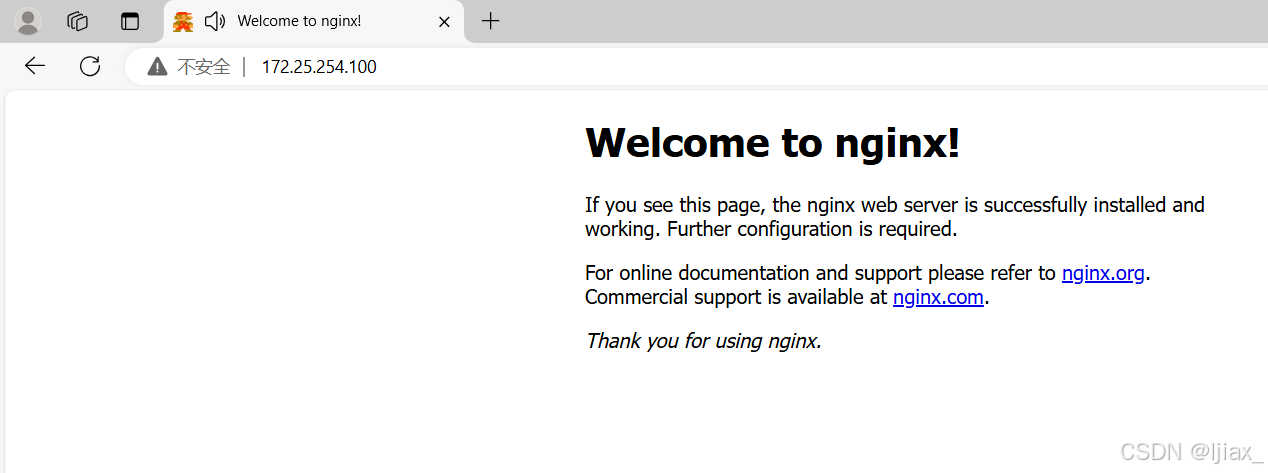Select the "Welcome to nginx!" tab
Viewport: 1268px width, 473px height.
tap(313, 21)
